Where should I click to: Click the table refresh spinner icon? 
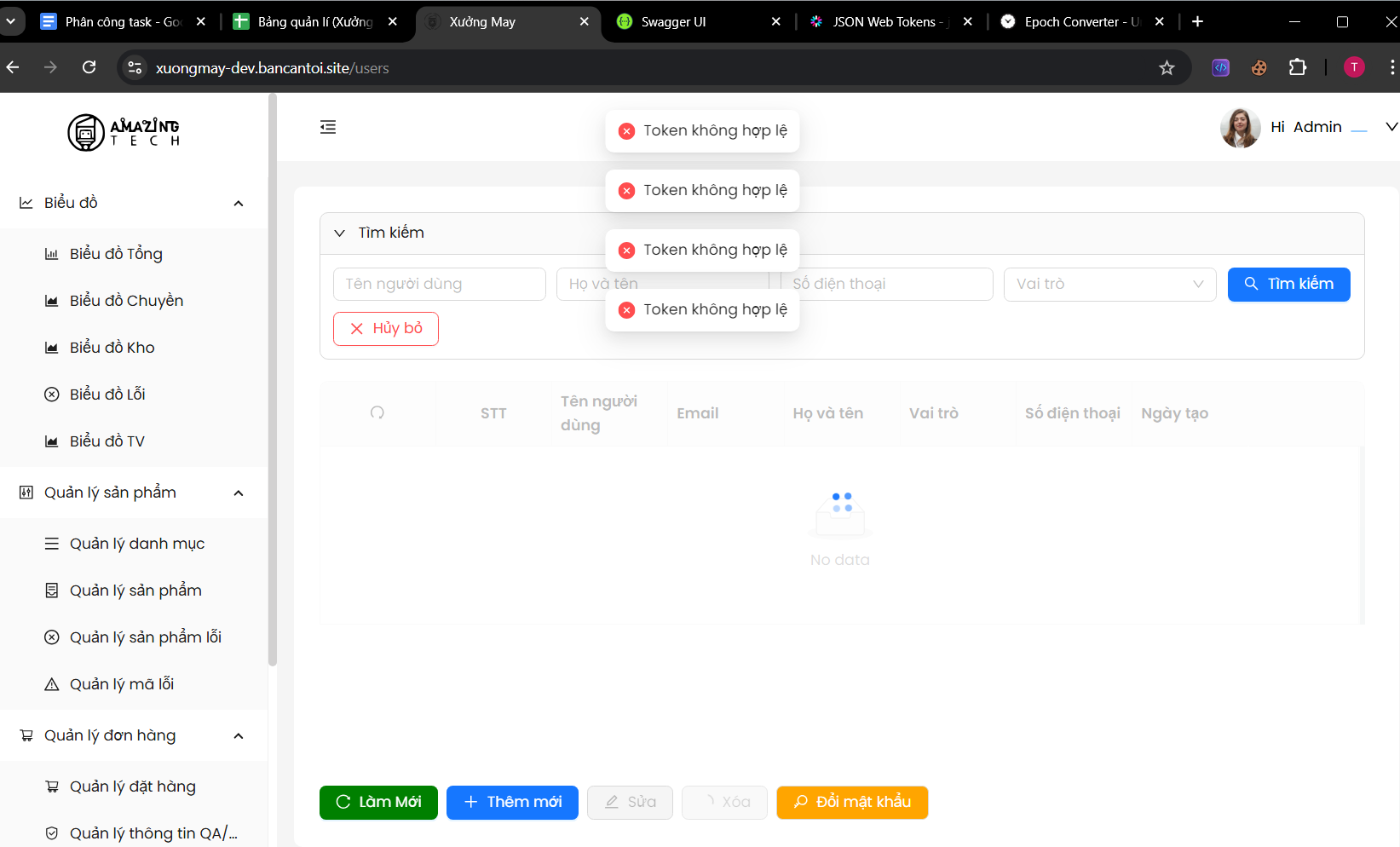coord(377,413)
